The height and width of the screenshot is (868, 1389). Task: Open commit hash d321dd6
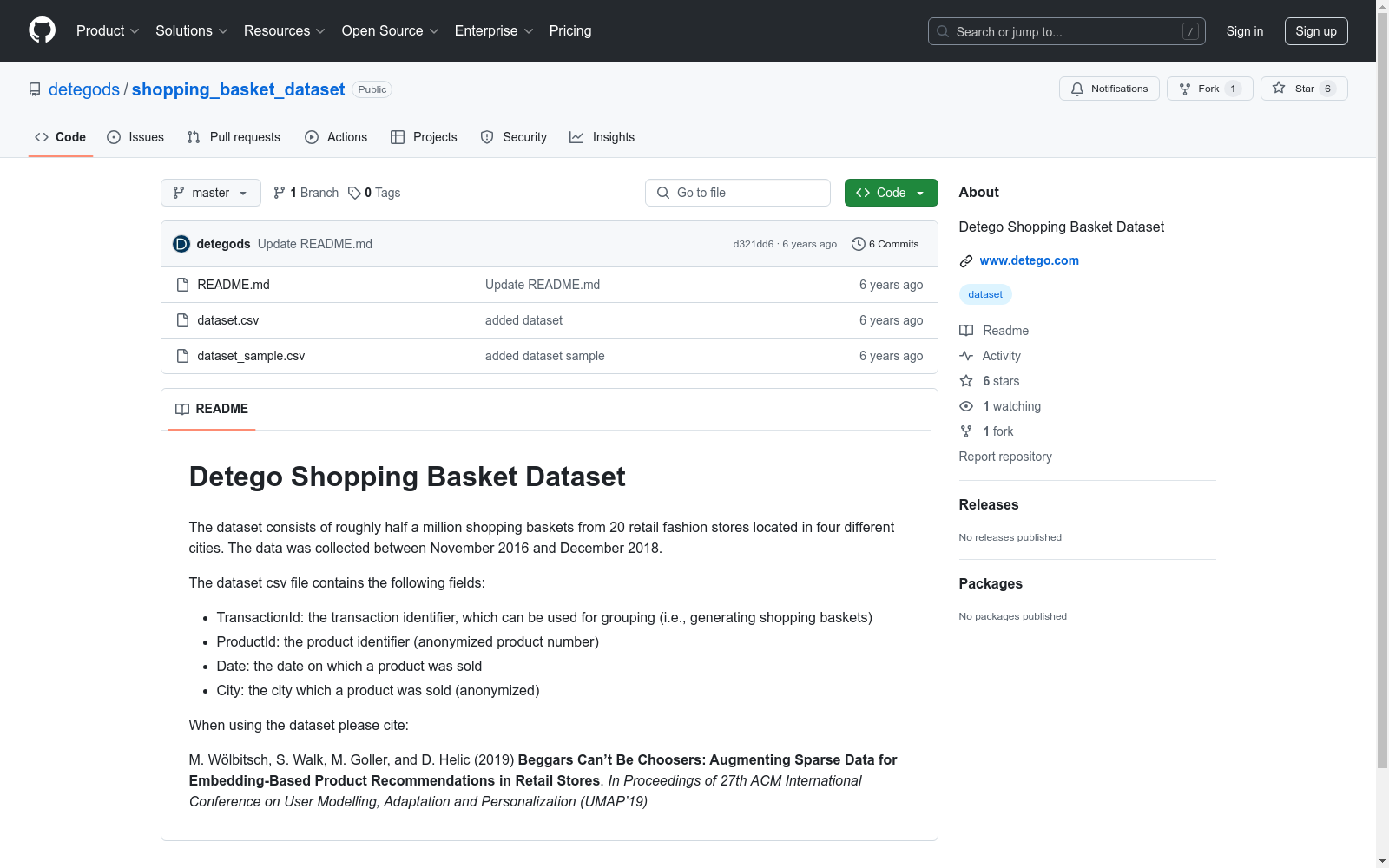tap(754, 244)
